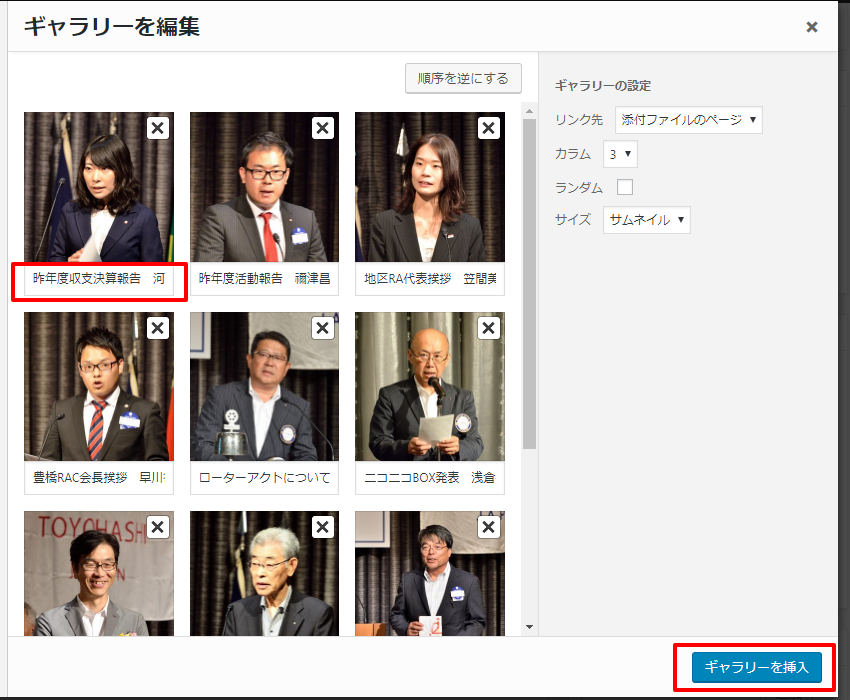
Task: Open the サイズ dropdown
Action: coord(646,220)
